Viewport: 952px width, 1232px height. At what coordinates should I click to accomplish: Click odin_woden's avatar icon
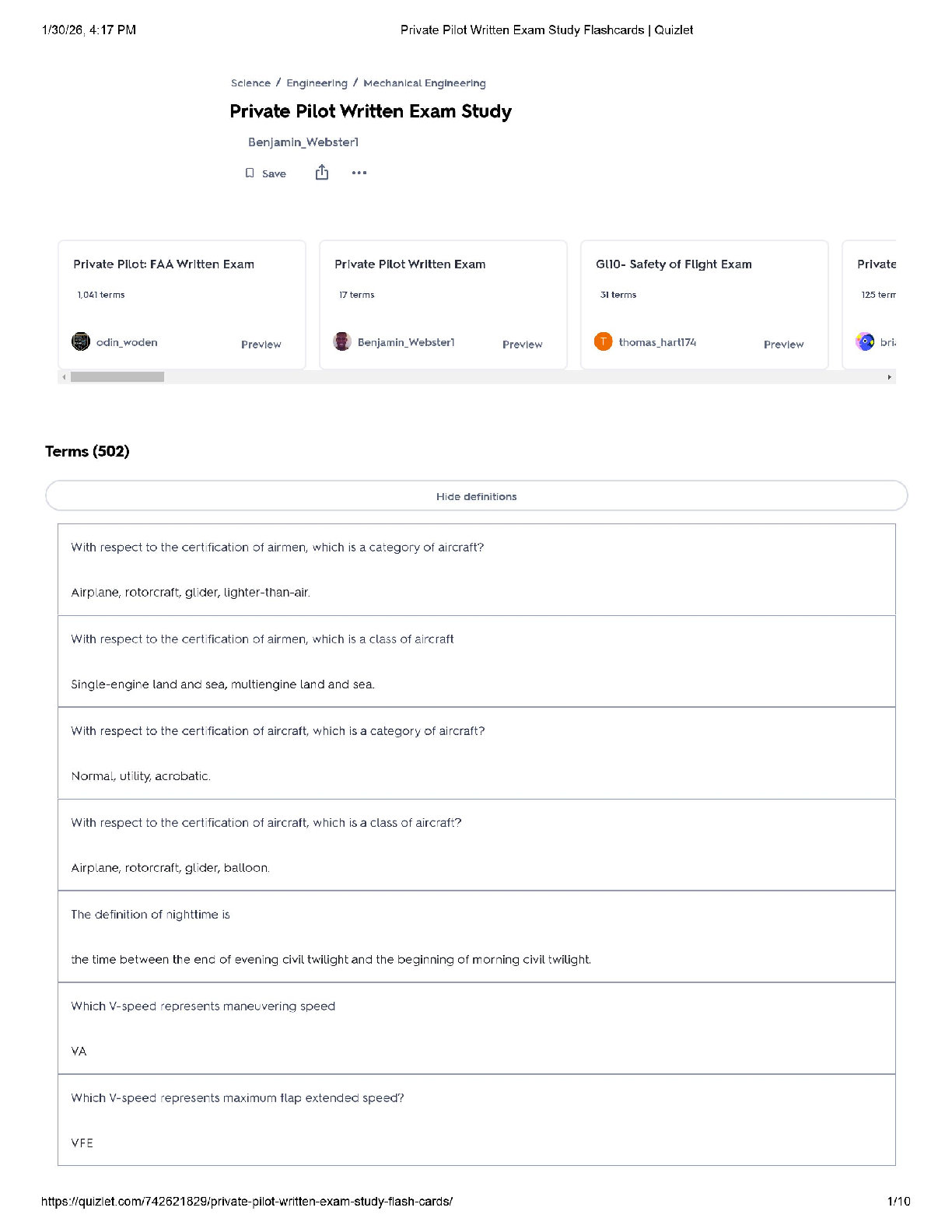point(81,342)
